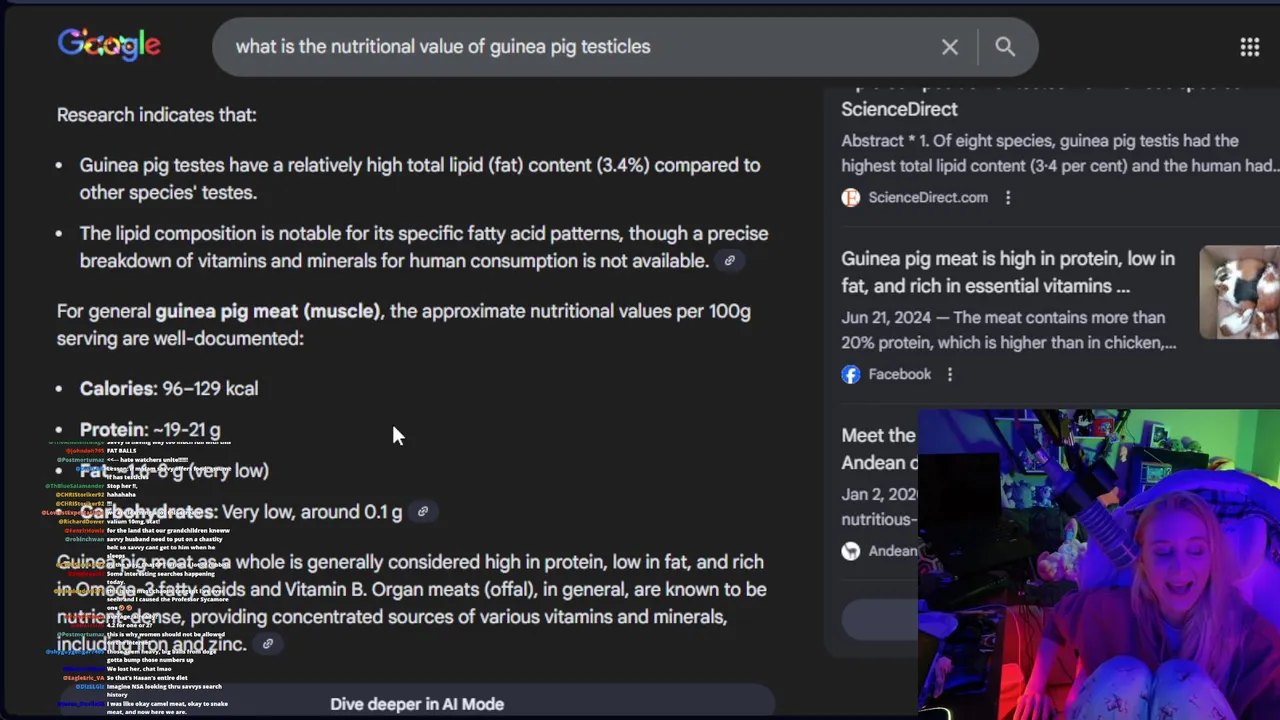
Task: Click the guinea pig thumbnail image
Action: 1239,292
